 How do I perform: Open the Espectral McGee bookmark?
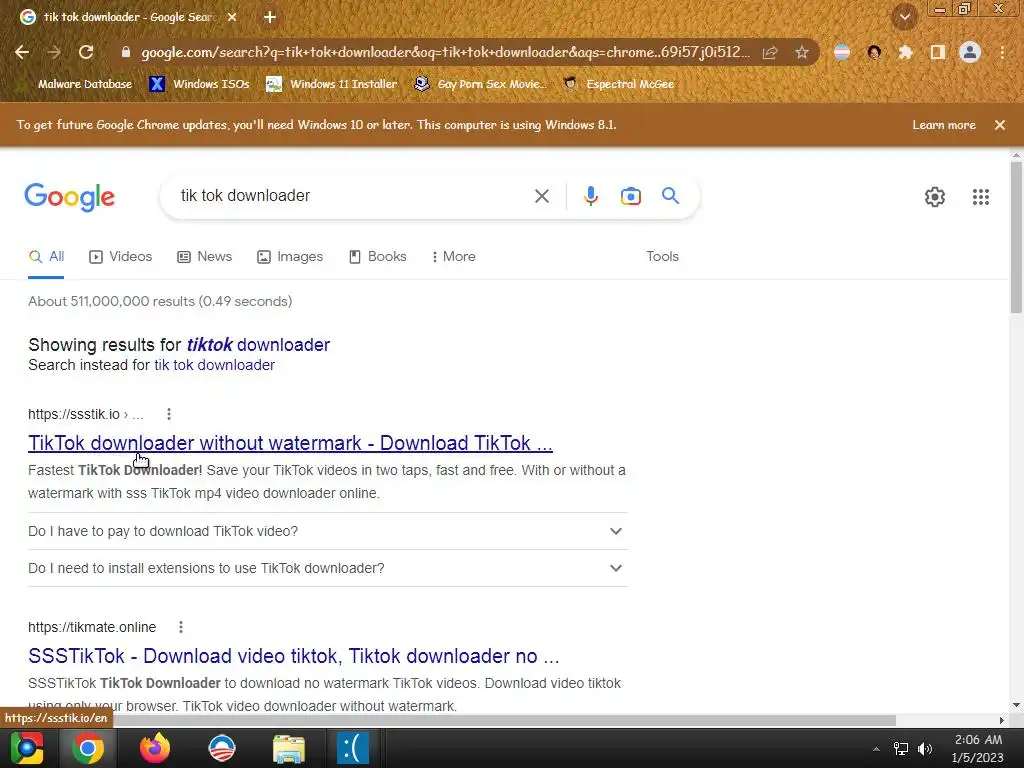pyautogui.click(x=618, y=84)
